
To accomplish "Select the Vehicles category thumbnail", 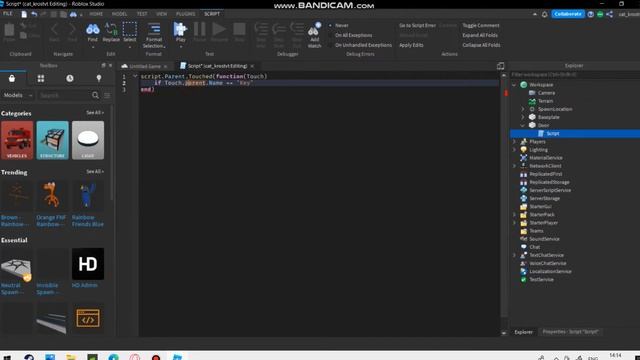I will pyautogui.click(x=17, y=140).
